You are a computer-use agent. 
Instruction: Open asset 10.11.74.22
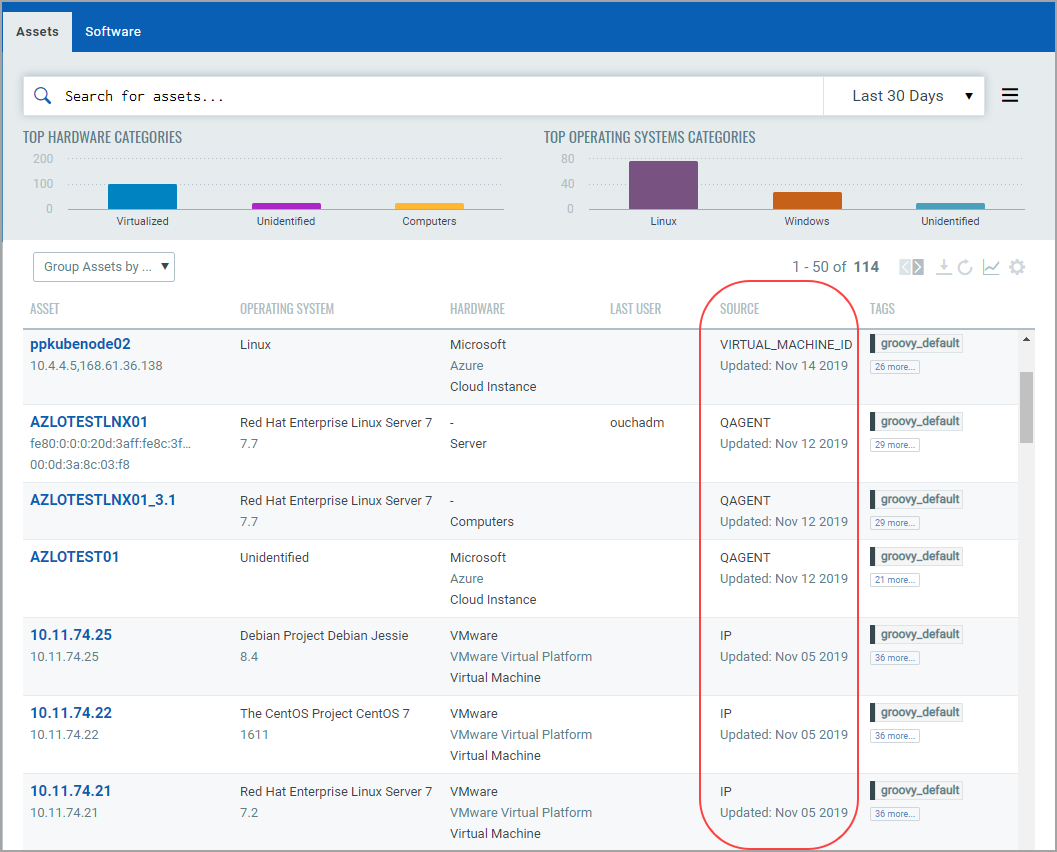[71, 712]
